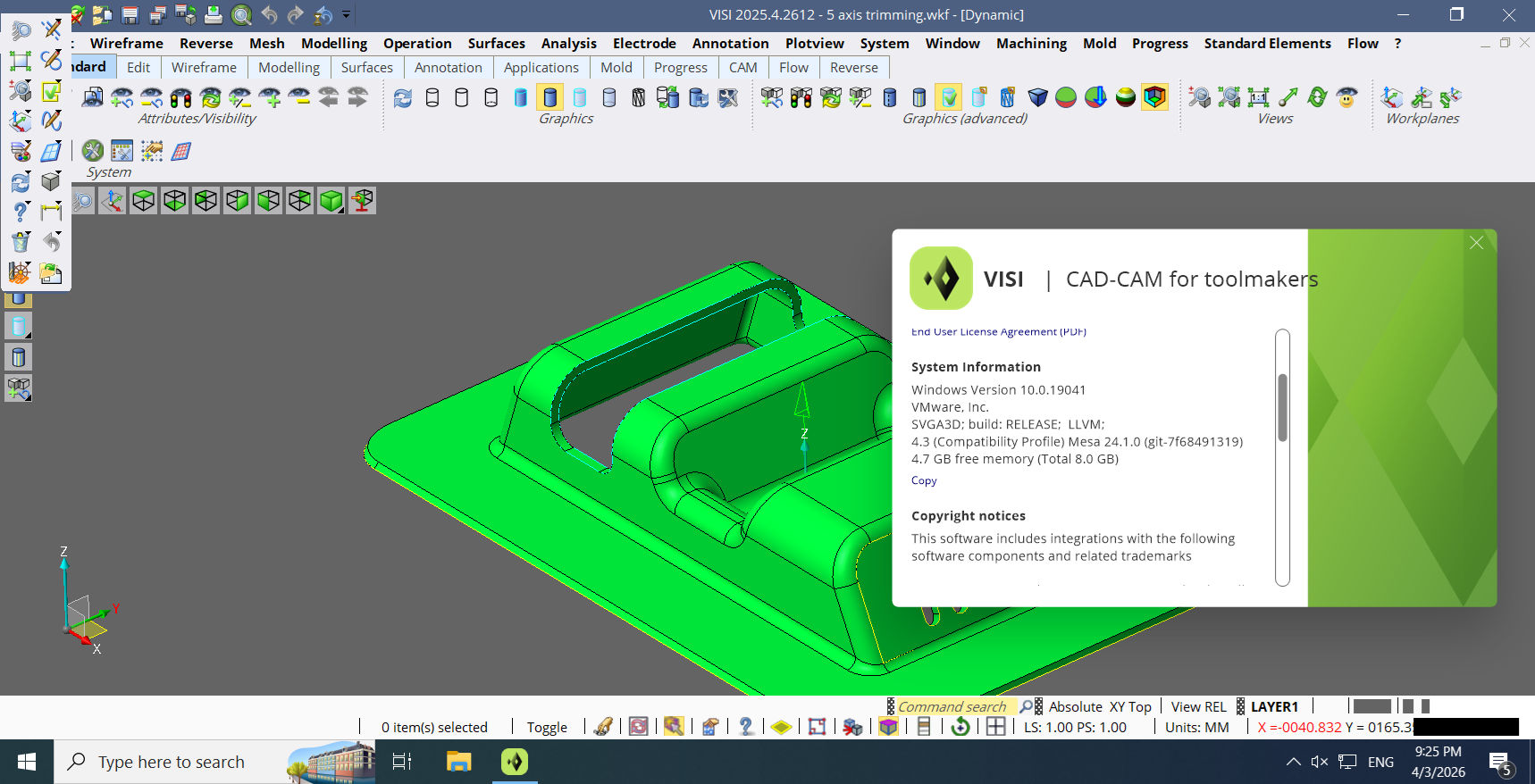Click the Copy link under System Information
The height and width of the screenshot is (784, 1535).
pyautogui.click(x=924, y=480)
